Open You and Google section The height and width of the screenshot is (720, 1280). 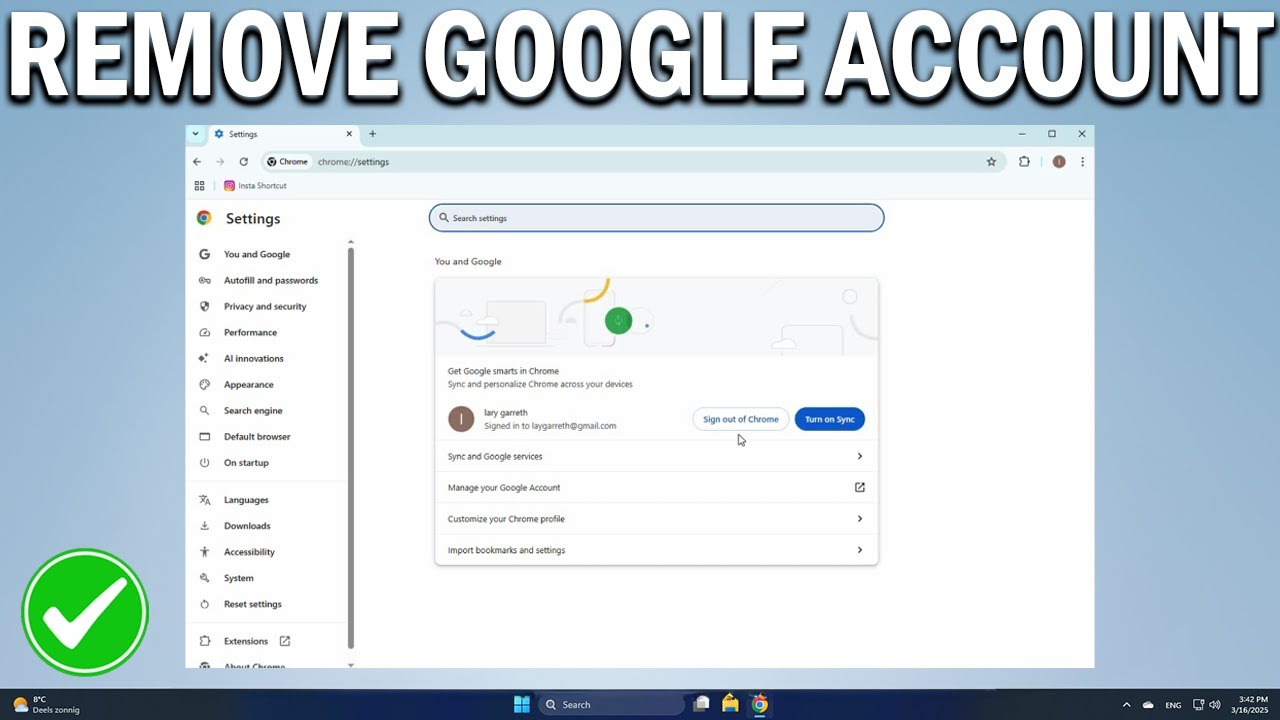(256, 255)
